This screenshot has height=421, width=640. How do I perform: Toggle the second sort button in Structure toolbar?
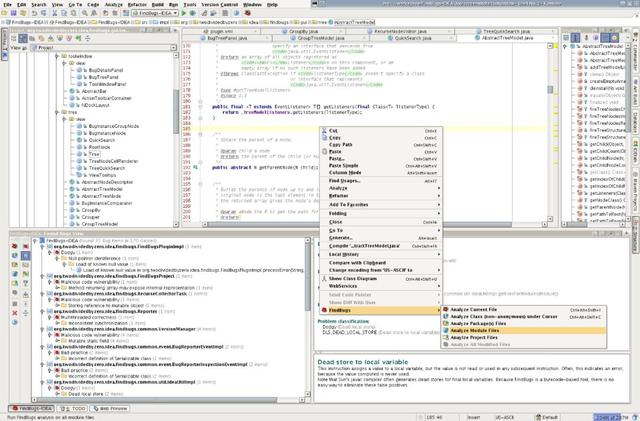tap(576, 38)
